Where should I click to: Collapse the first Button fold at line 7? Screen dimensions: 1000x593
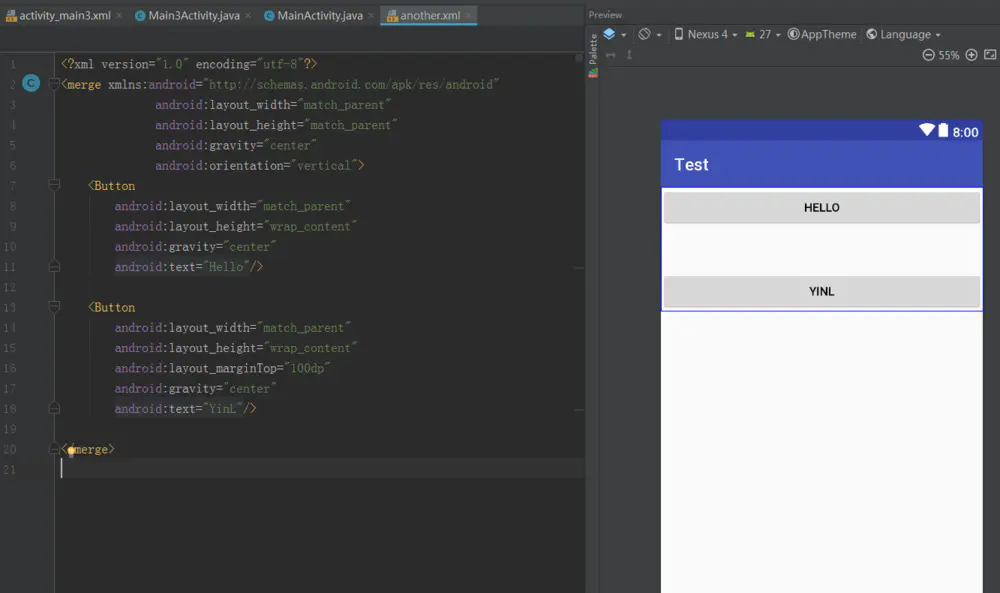54,185
